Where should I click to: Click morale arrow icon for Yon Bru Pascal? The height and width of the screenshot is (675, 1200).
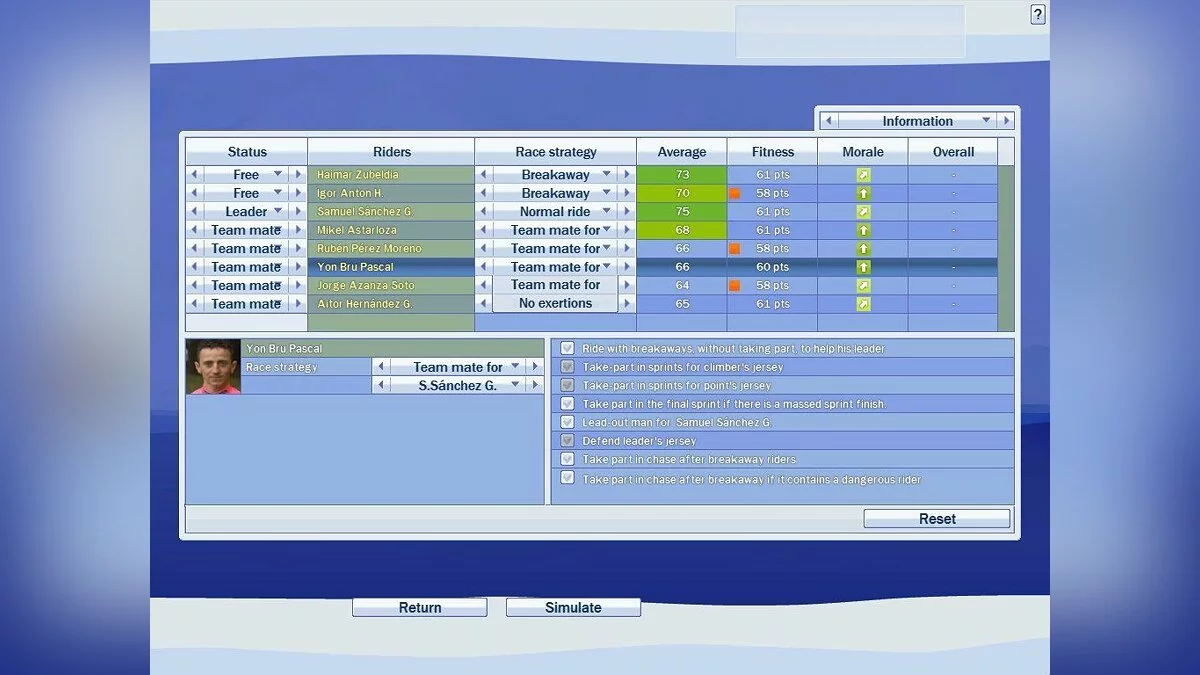click(863, 267)
